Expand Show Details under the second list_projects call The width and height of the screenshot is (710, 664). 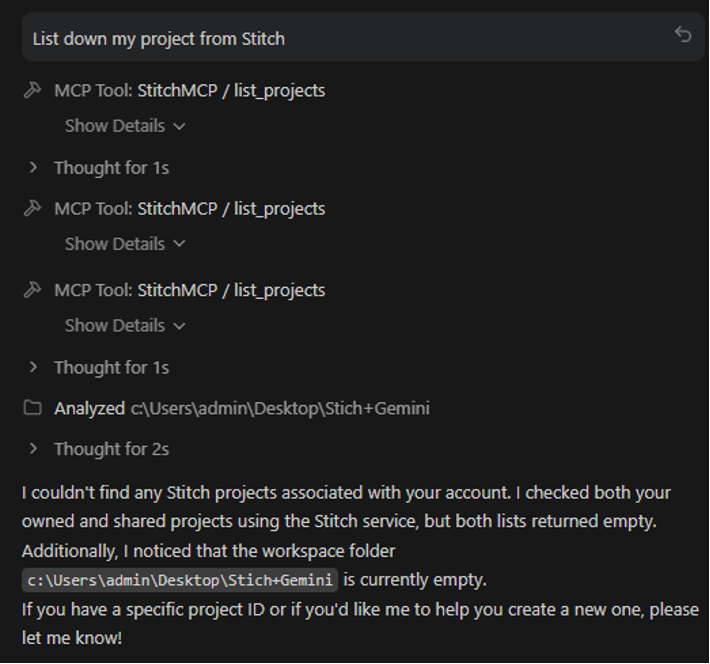pos(125,244)
